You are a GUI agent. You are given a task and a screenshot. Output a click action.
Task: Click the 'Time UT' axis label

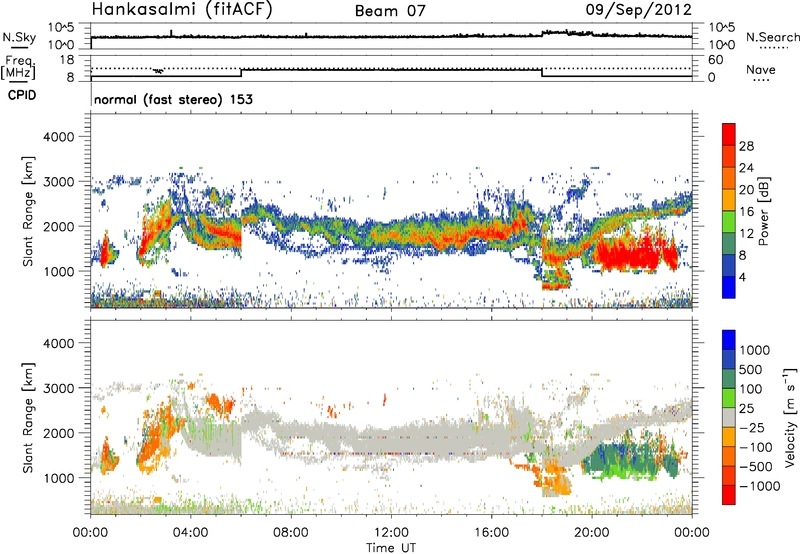[x=391, y=548]
